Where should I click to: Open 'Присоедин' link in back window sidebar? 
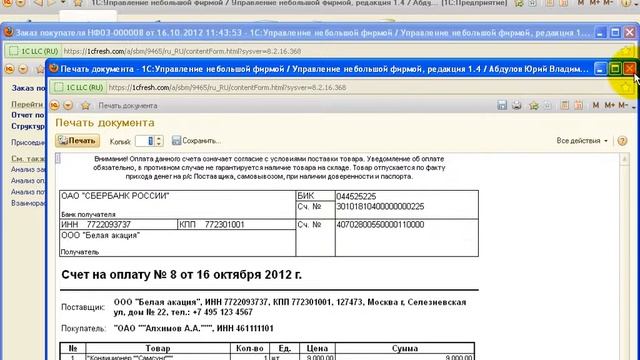(28, 142)
